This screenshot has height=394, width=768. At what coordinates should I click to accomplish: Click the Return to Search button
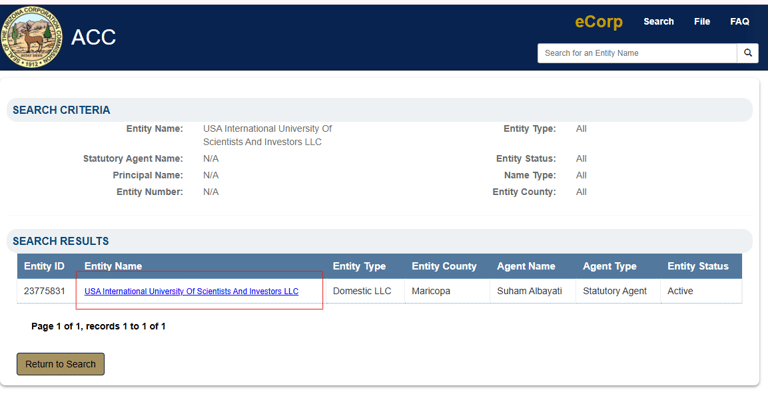61,364
